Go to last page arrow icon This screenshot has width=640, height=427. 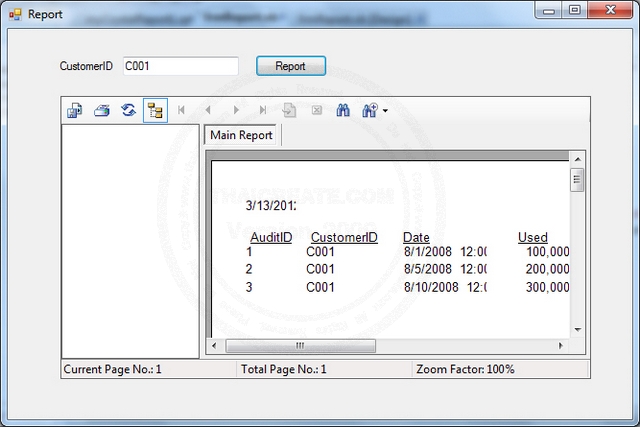262,111
